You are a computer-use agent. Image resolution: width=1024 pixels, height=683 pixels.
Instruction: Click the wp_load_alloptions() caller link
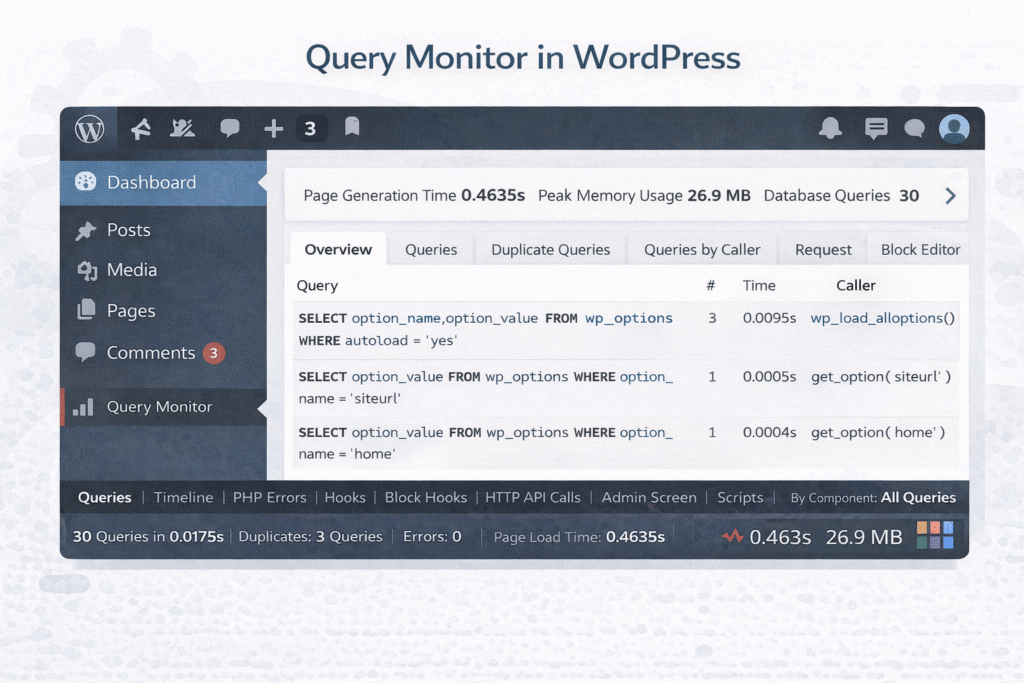click(882, 318)
